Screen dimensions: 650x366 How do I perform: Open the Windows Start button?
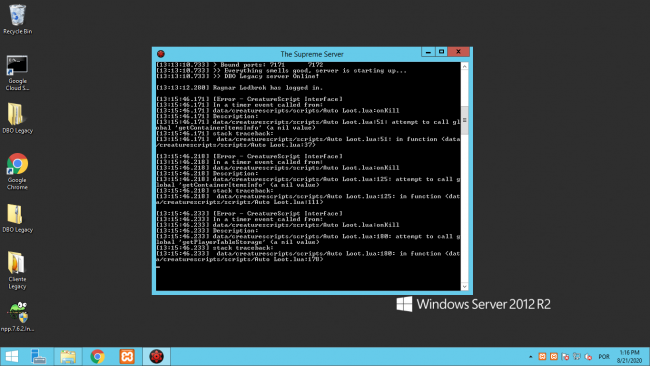click(x=12, y=356)
